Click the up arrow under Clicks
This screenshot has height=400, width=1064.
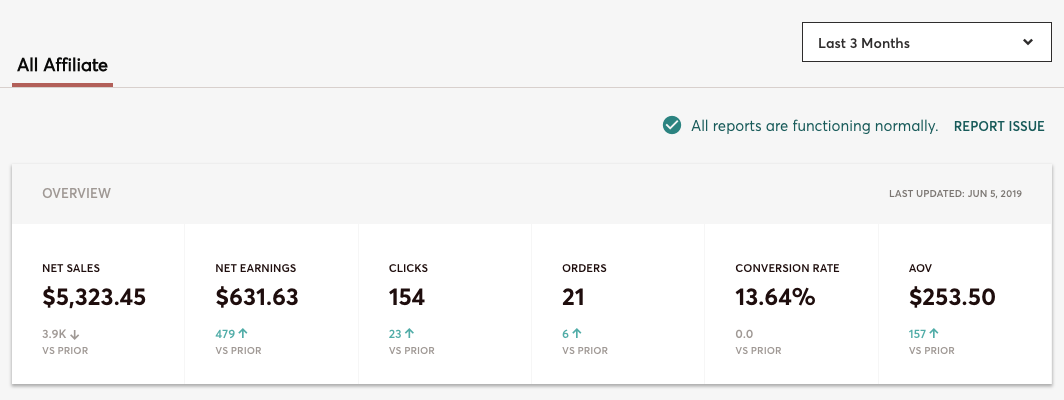tap(410, 334)
